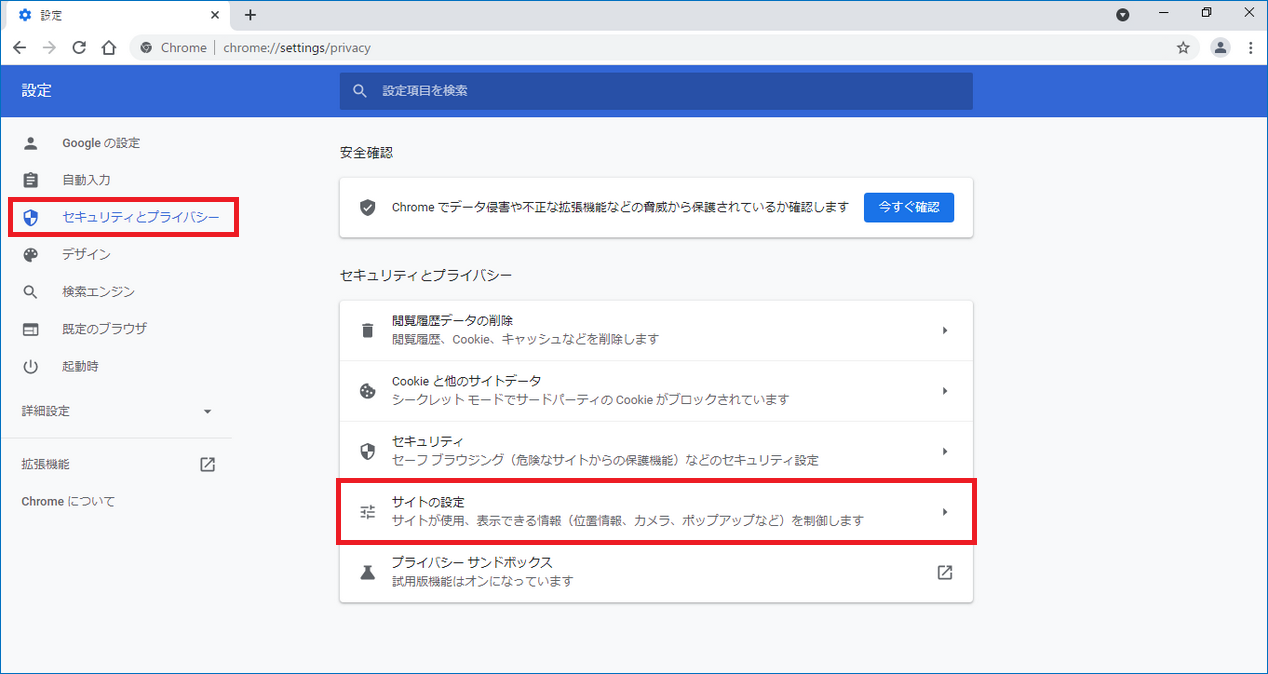This screenshot has height=674, width=1268.
Task: Click the trash icon in 閲覧履歴データの削除 row
Action: coord(367,330)
